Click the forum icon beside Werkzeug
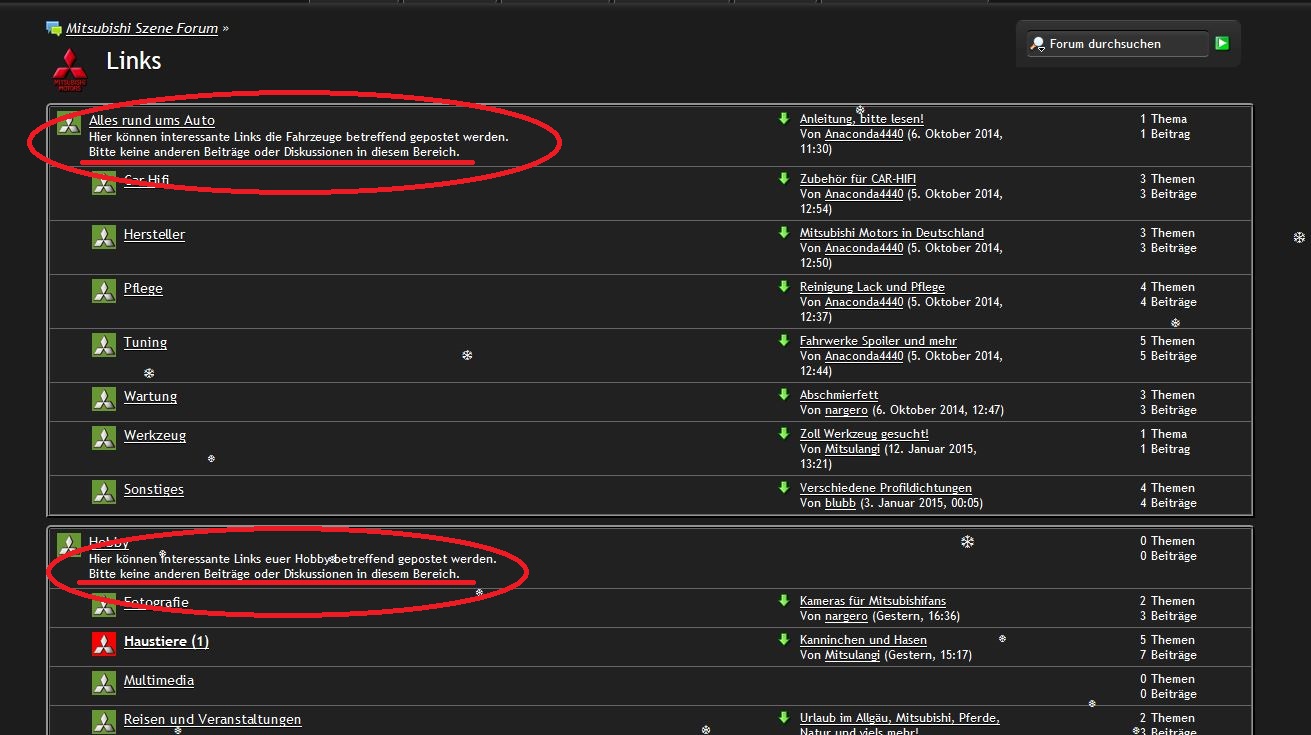Viewport: 1311px width, 735px height. tap(104, 438)
